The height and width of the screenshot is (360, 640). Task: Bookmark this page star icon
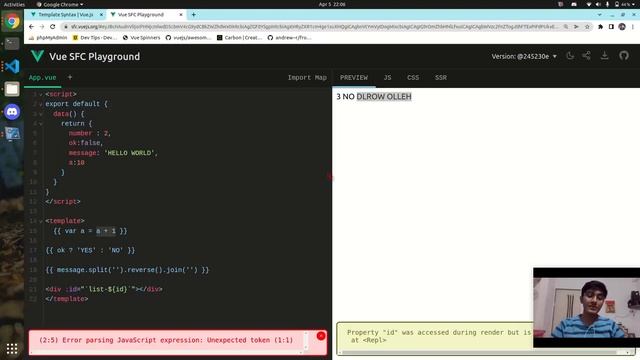[587, 27]
